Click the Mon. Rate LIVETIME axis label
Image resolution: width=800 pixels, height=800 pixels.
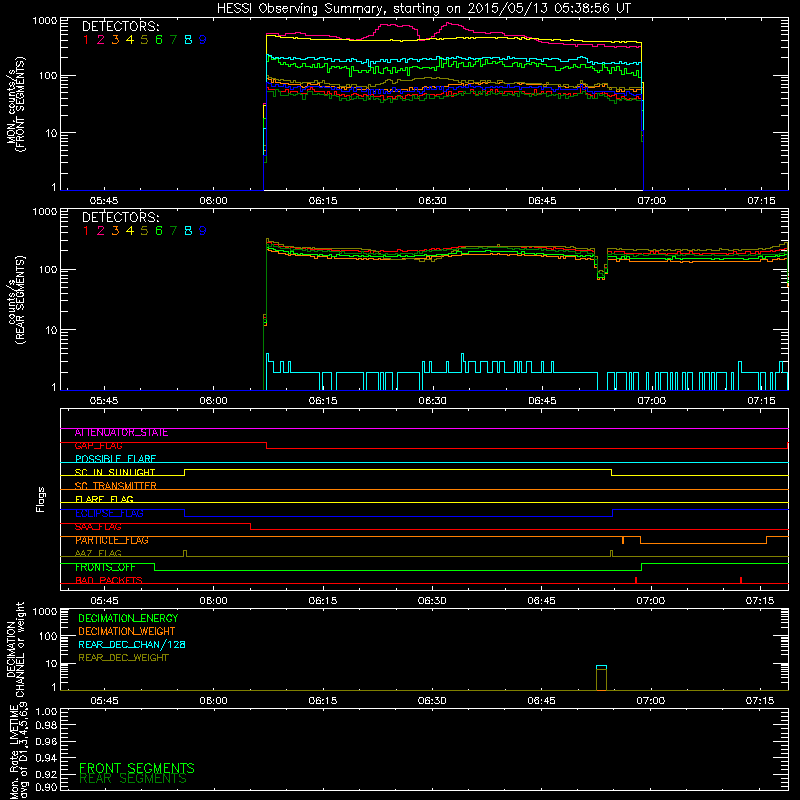pos(18,752)
